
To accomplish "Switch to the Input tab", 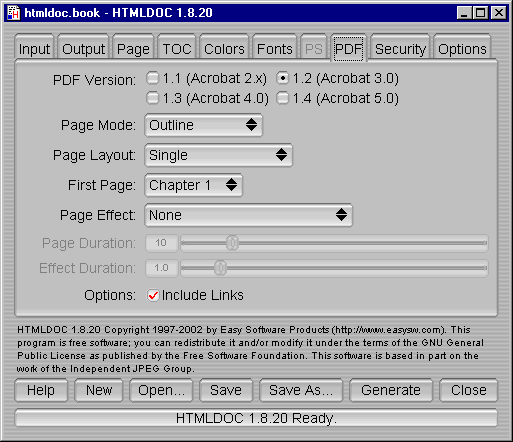I will point(34,49).
